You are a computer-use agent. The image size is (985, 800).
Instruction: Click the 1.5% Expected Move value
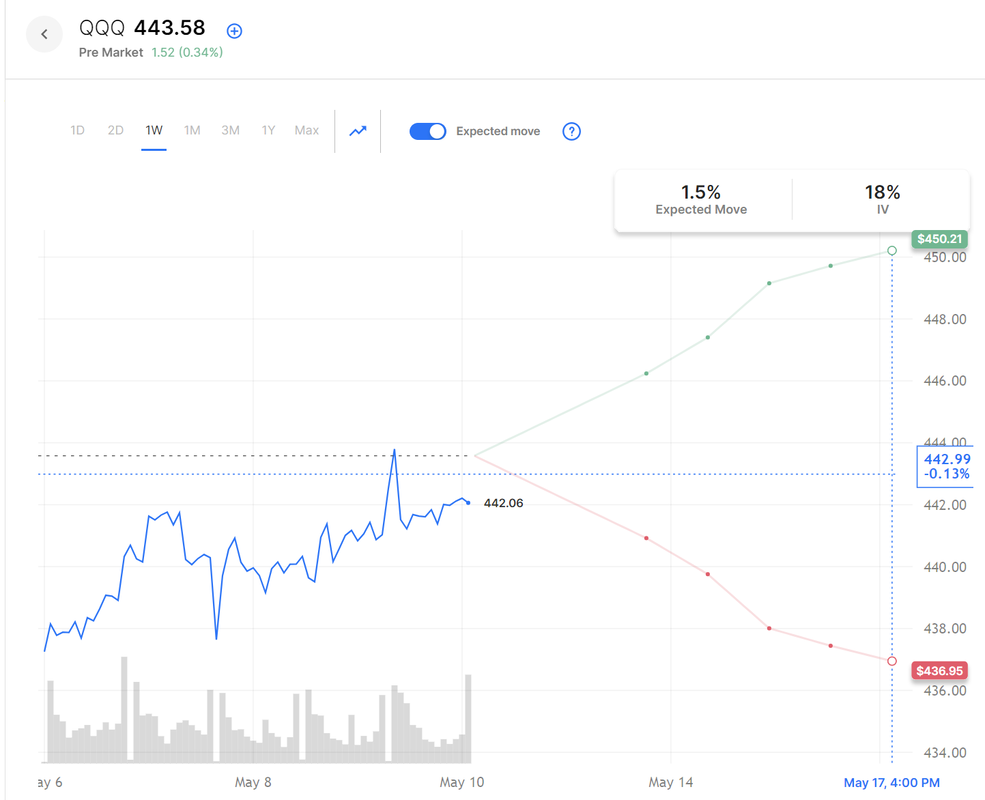click(x=701, y=192)
